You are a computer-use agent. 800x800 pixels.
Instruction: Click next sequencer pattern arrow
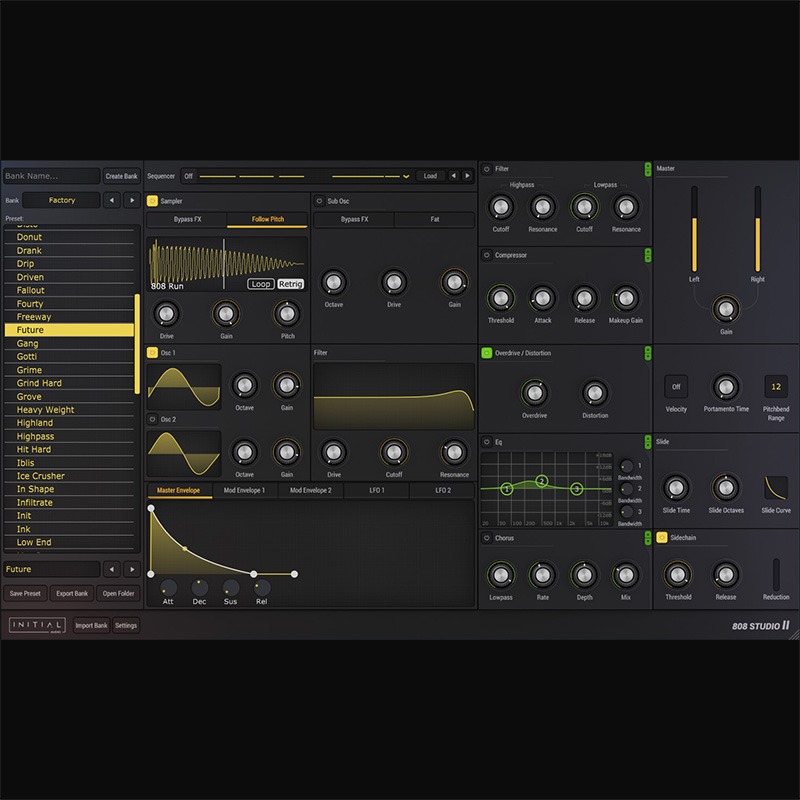click(x=467, y=176)
